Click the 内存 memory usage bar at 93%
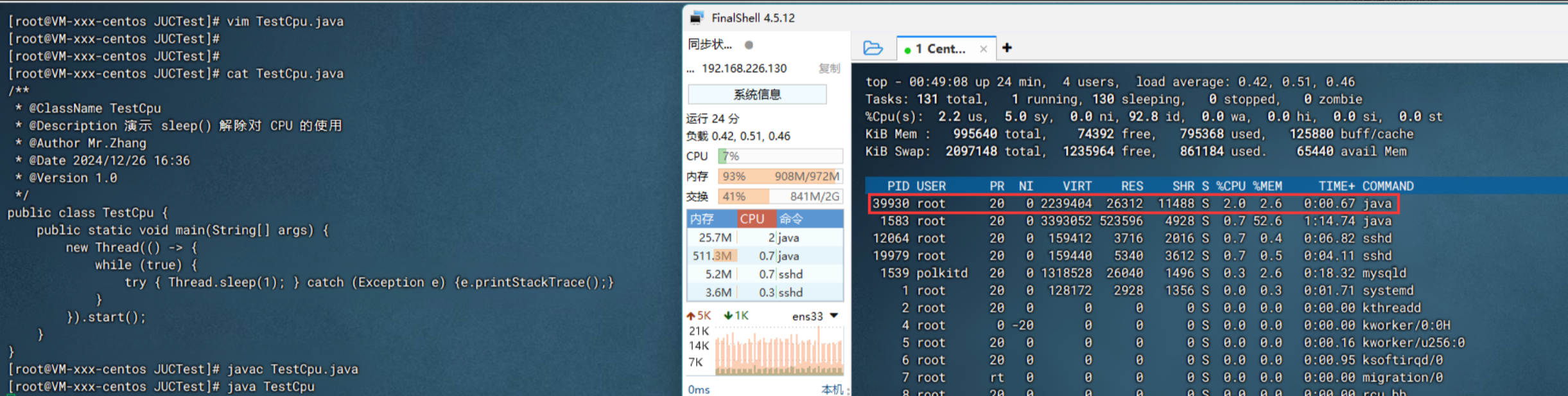The width and height of the screenshot is (1568, 396). click(780, 176)
